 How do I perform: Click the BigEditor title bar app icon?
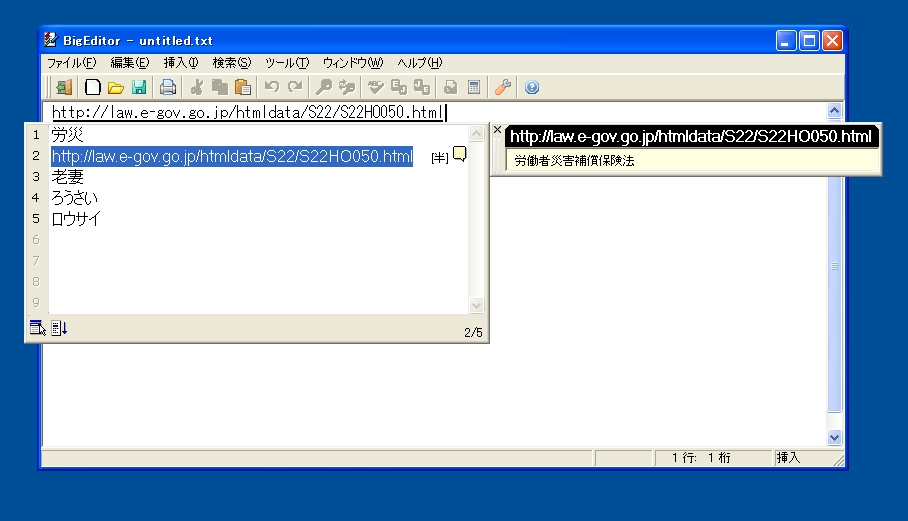51,40
